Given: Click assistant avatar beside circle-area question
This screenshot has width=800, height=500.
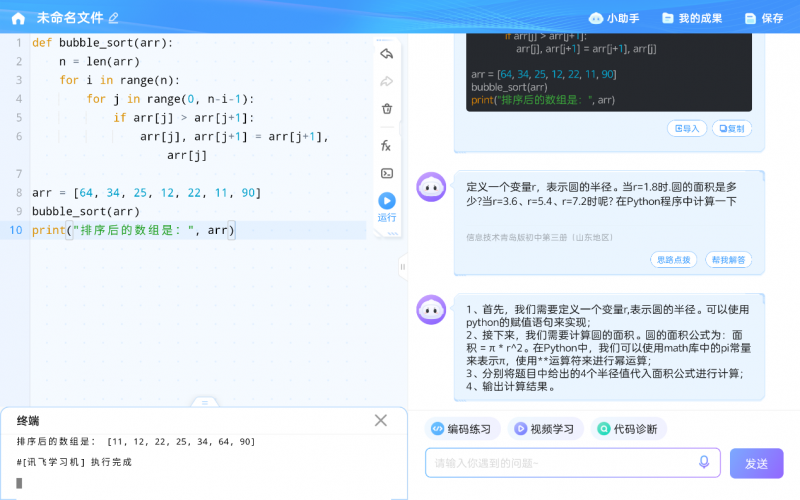Looking at the screenshot, I should coord(431,187).
